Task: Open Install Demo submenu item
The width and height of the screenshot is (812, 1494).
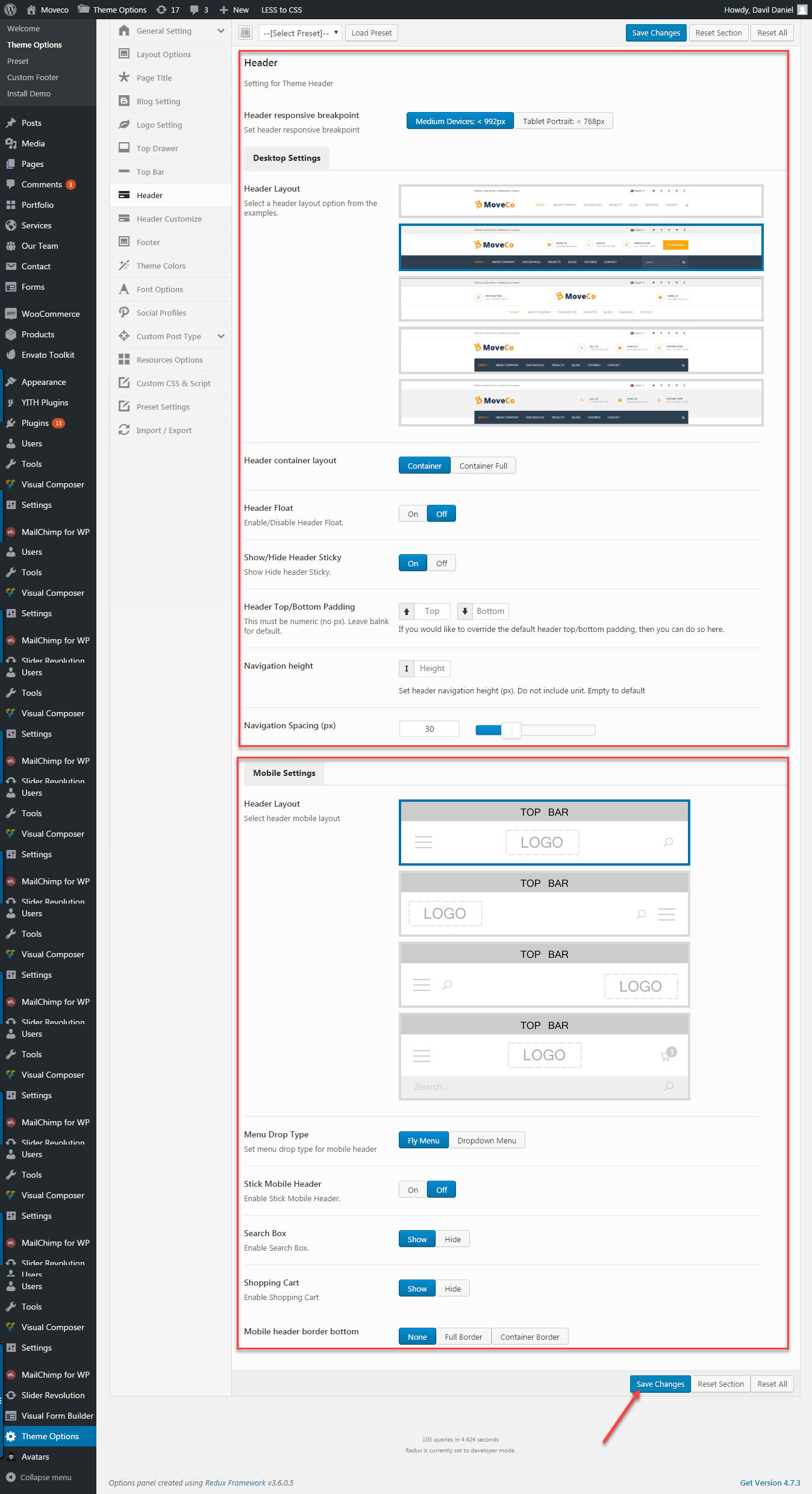Action: [29, 93]
